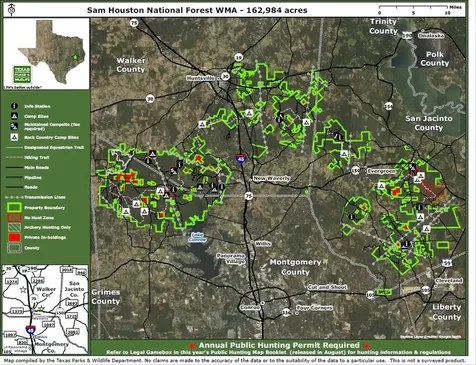The width and height of the screenshot is (476, 365).
Task: Click the 'Evergreen' town label
Action: click(381, 171)
